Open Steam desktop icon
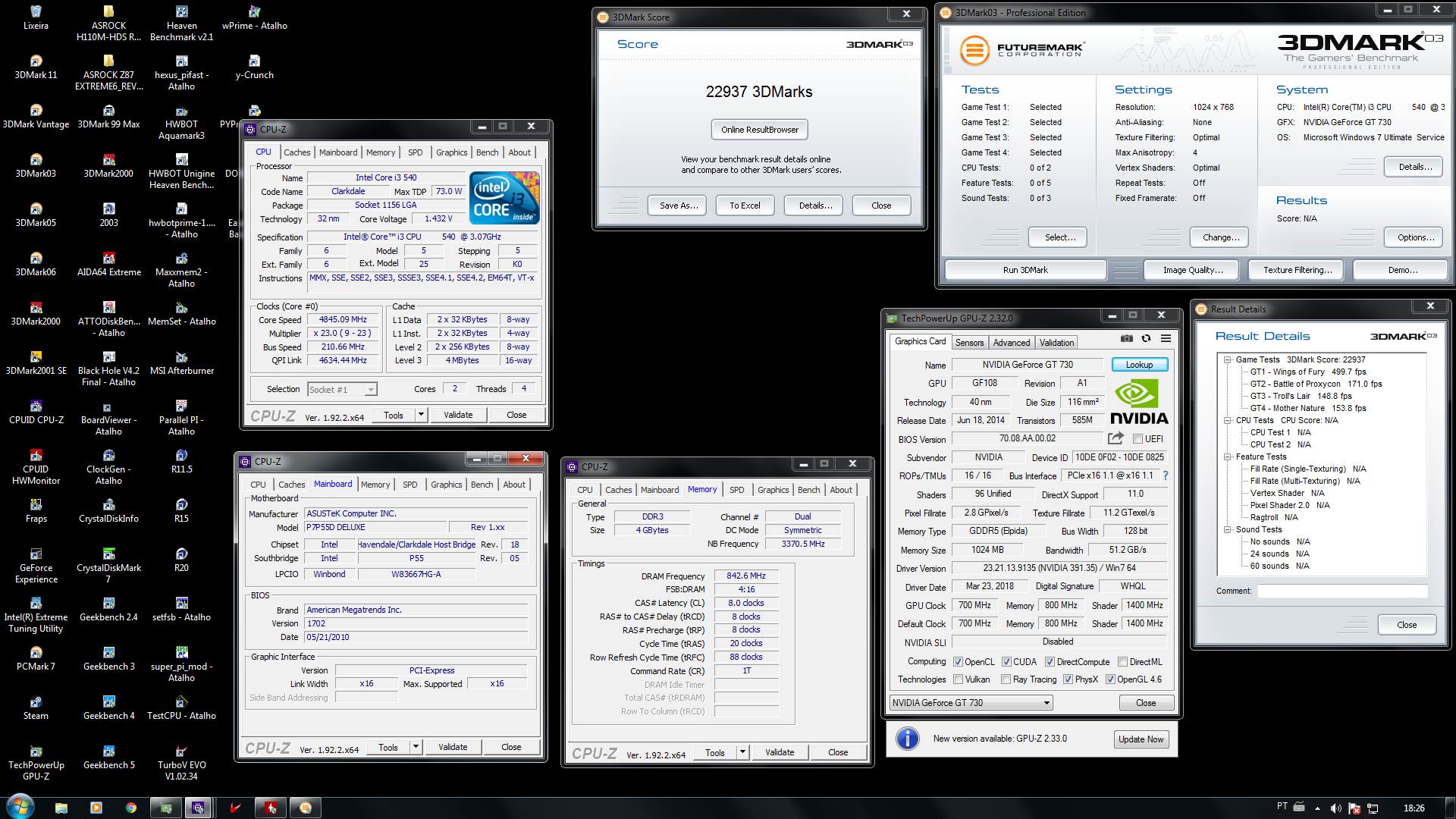The width and height of the screenshot is (1456, 819). point(36,708)
